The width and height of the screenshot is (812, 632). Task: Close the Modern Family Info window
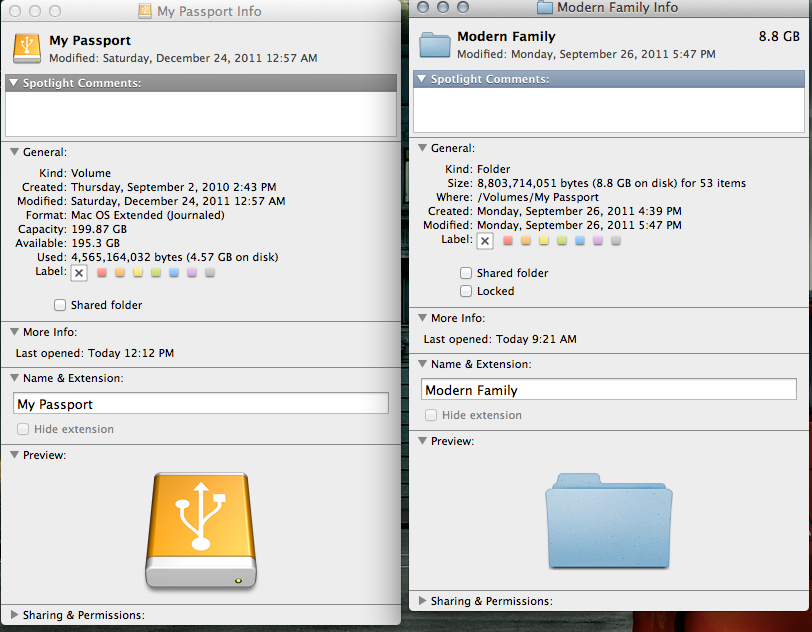(423, 7)
